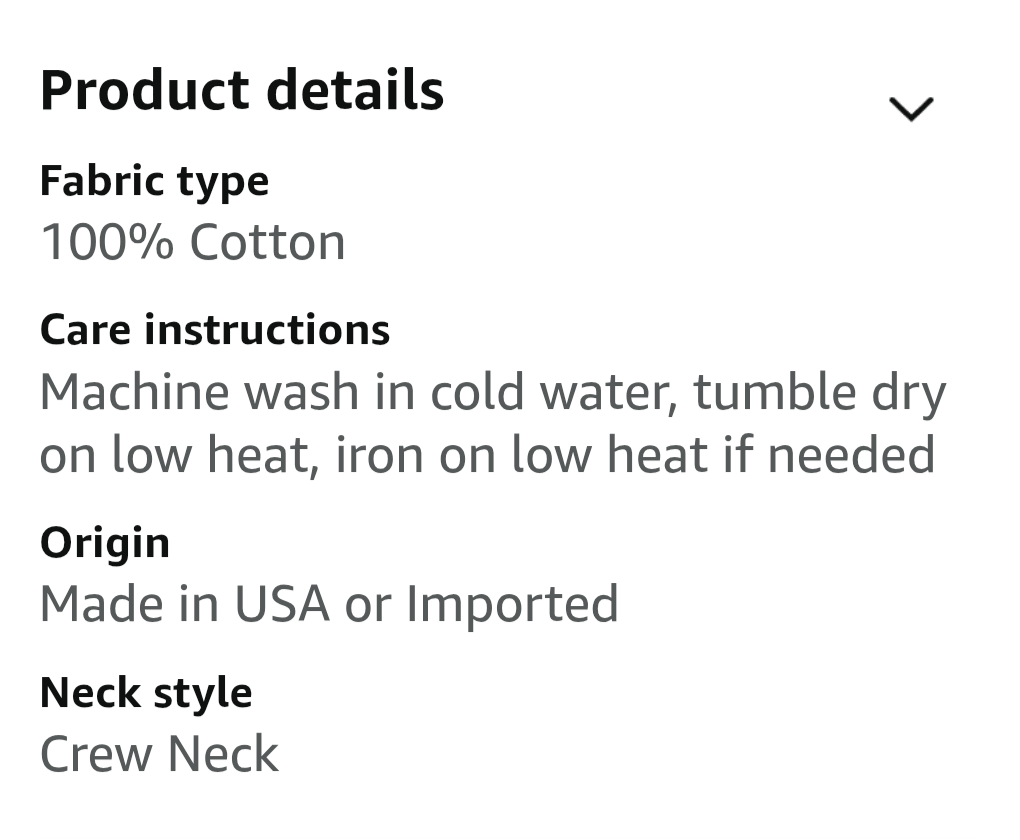Click the Product details heading
The image size is (1020, 840).
[242, 91]
